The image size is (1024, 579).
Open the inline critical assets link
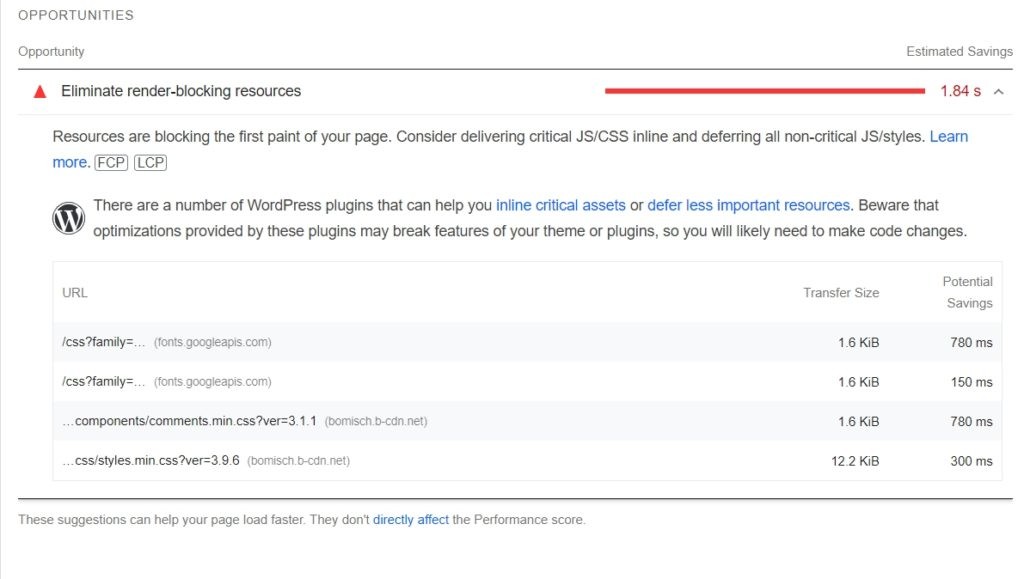pos(560,205)
